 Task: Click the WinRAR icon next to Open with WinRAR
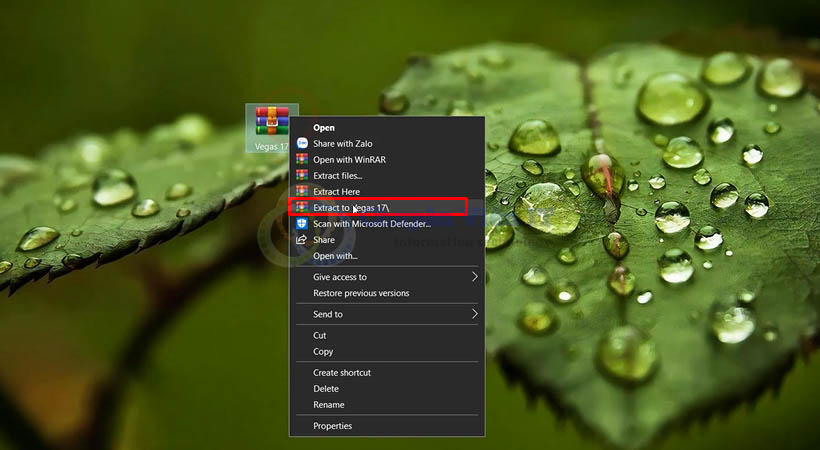(x=302, y=160)
